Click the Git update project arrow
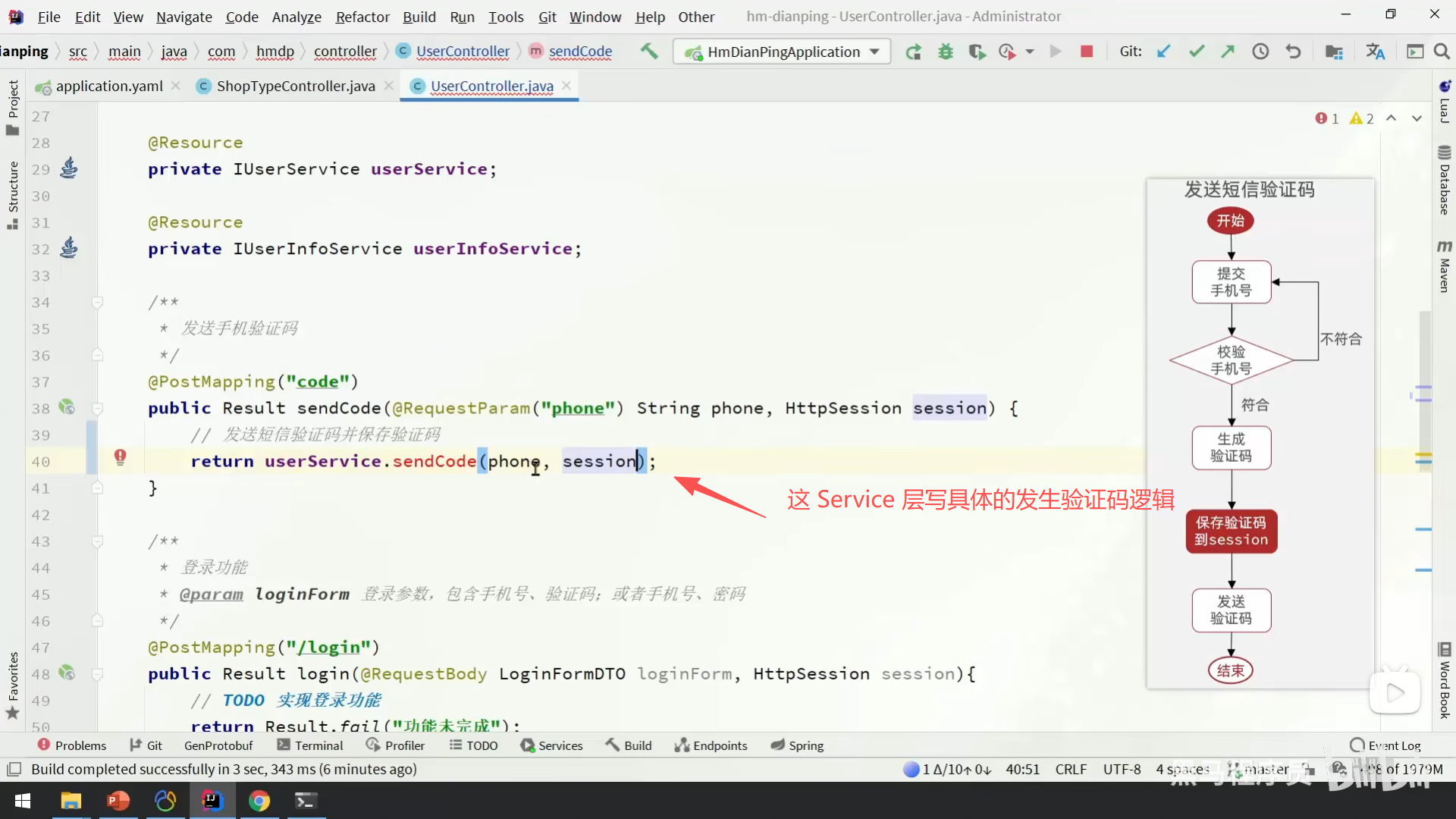The height and width of the screenshot is (819, 1456). tap(1164, 52)
